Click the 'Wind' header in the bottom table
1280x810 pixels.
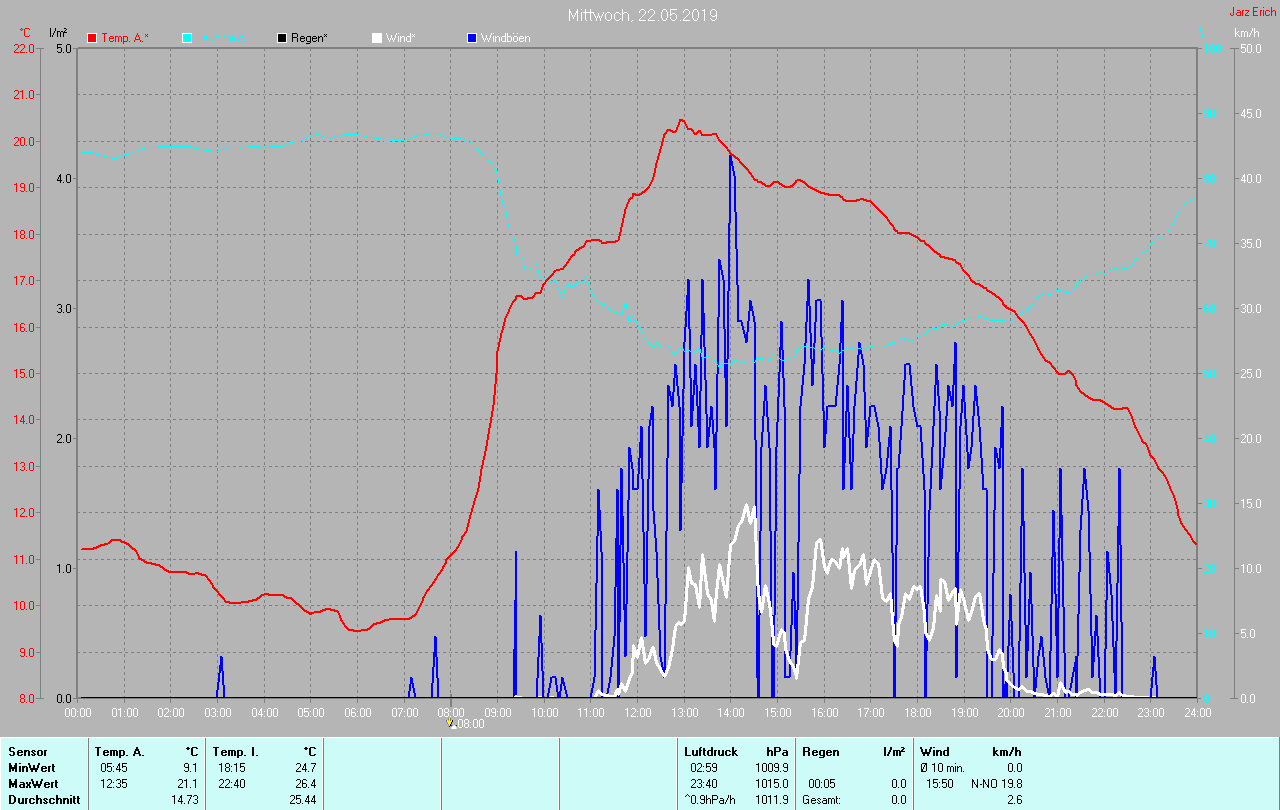935,752
